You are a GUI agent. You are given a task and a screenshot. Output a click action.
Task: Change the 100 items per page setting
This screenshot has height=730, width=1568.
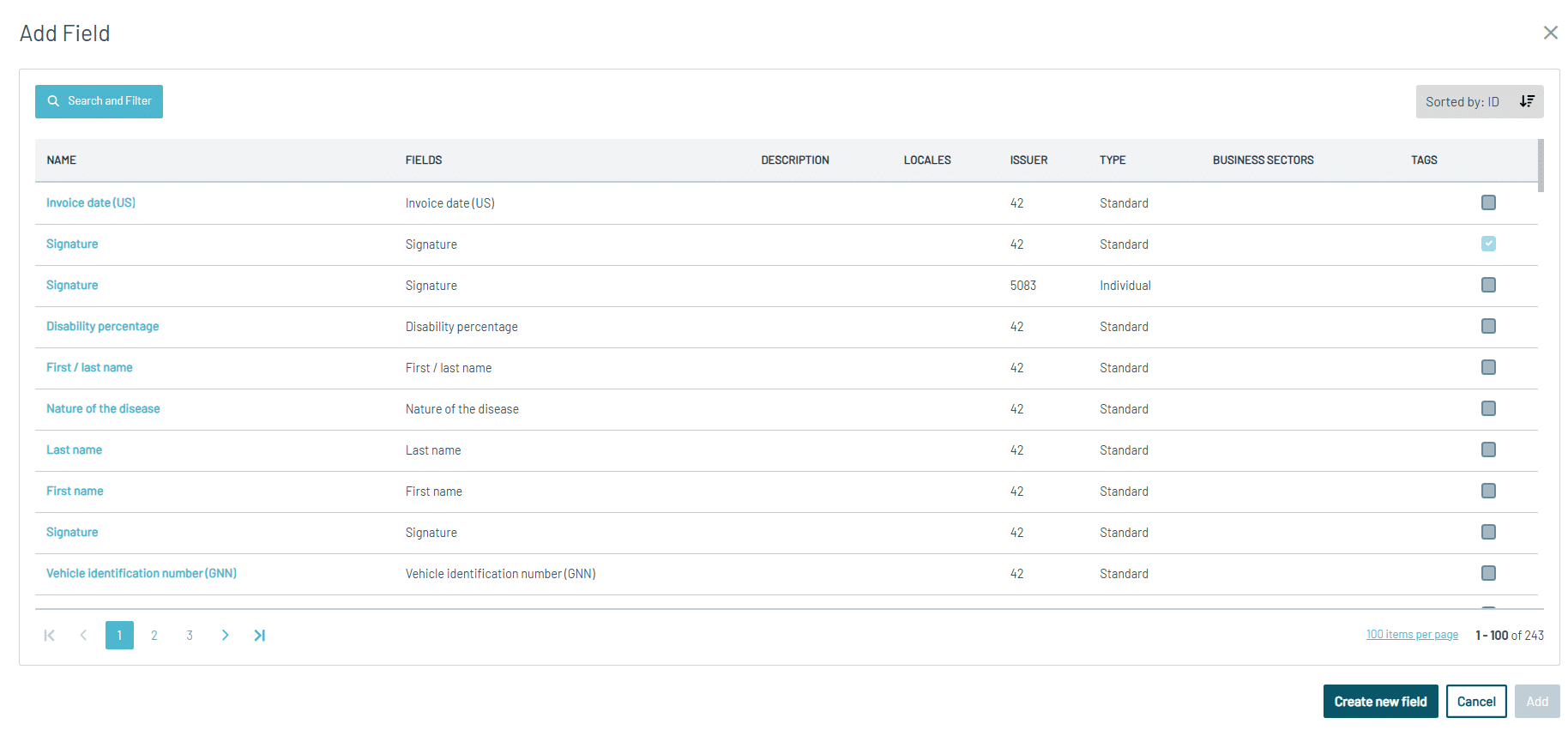click(1412, 635)
